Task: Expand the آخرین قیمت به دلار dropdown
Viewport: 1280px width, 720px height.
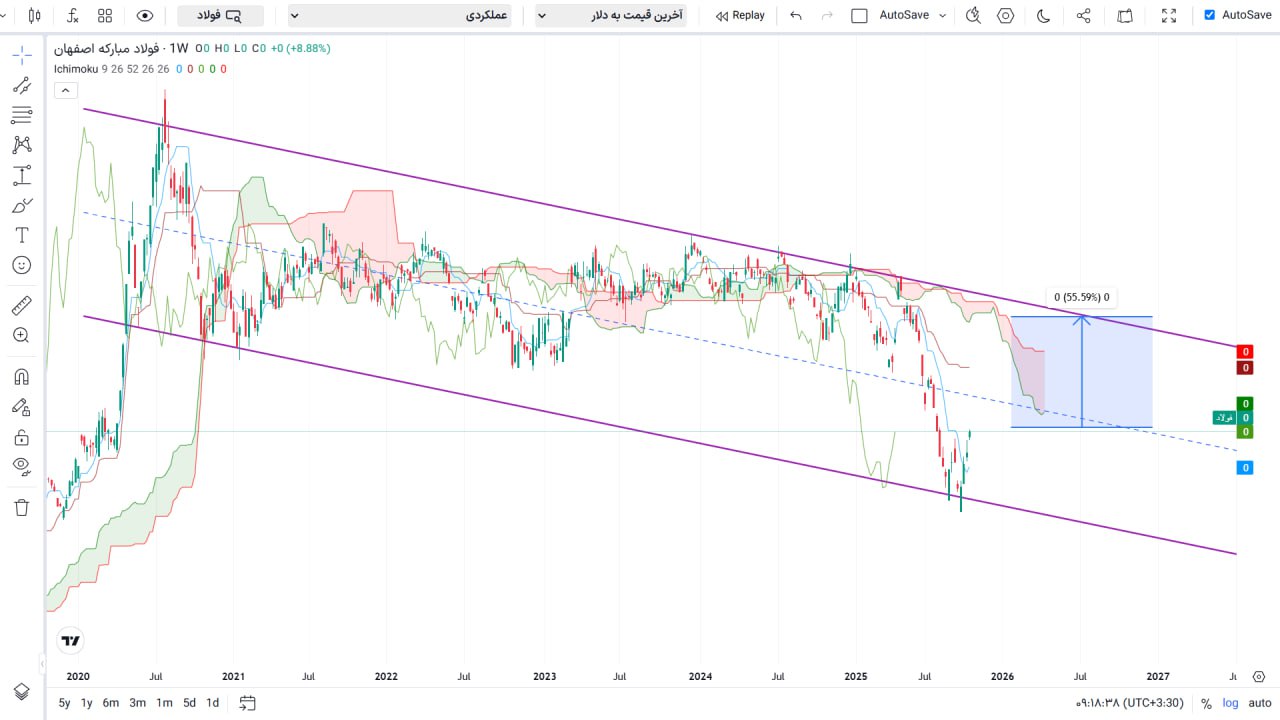Action: (x=611, y=15)
